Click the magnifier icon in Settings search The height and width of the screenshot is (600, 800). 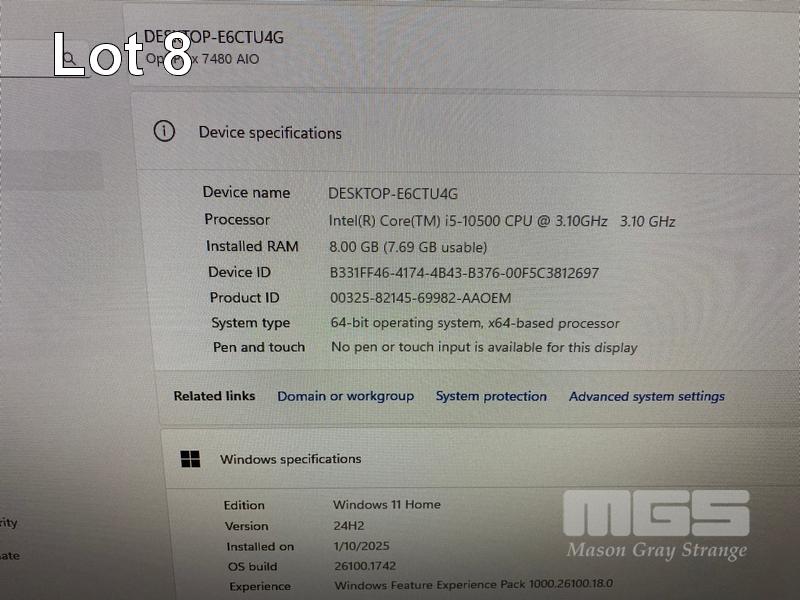pos(70,59)
